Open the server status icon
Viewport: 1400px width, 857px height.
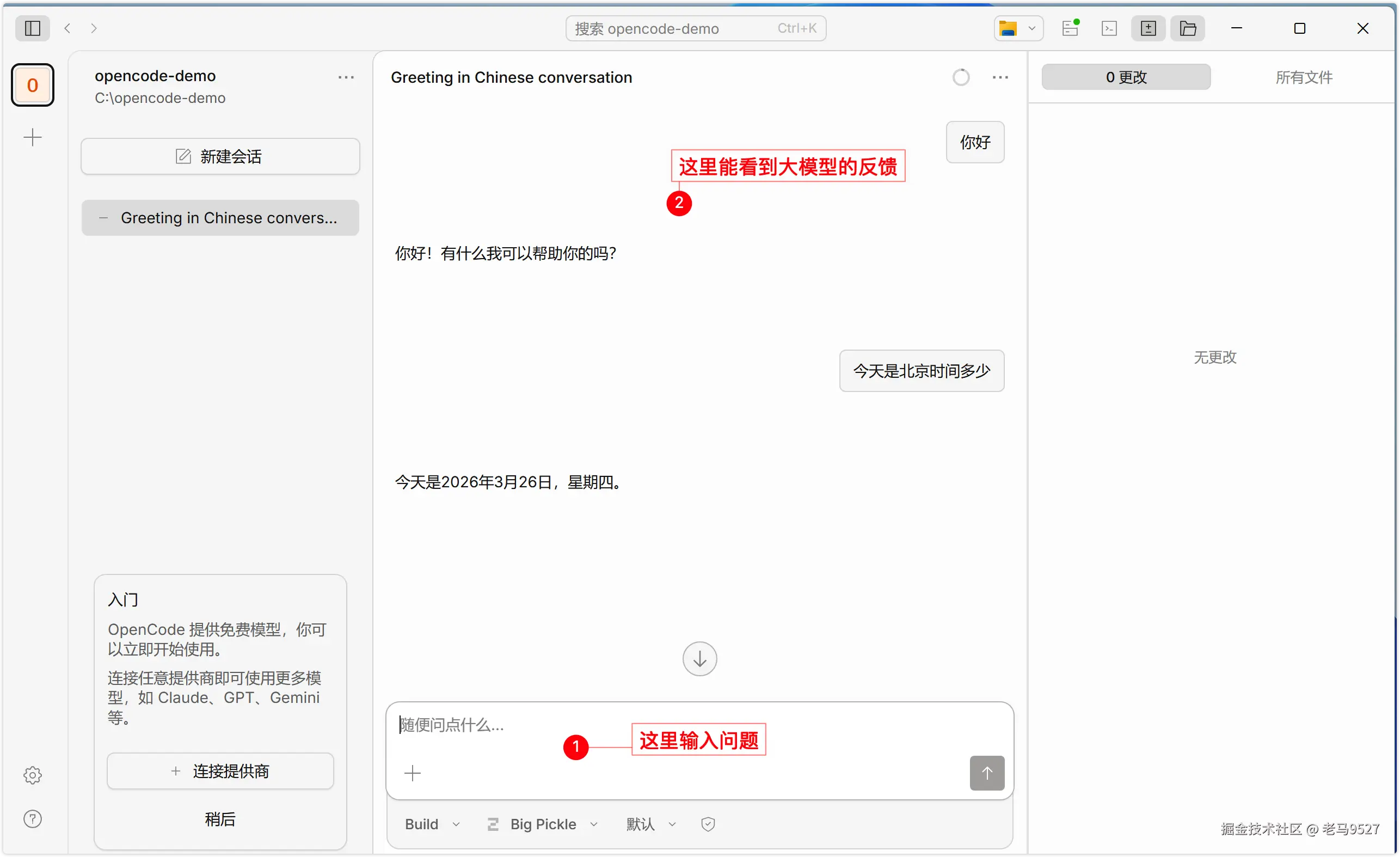point(1070,28)
